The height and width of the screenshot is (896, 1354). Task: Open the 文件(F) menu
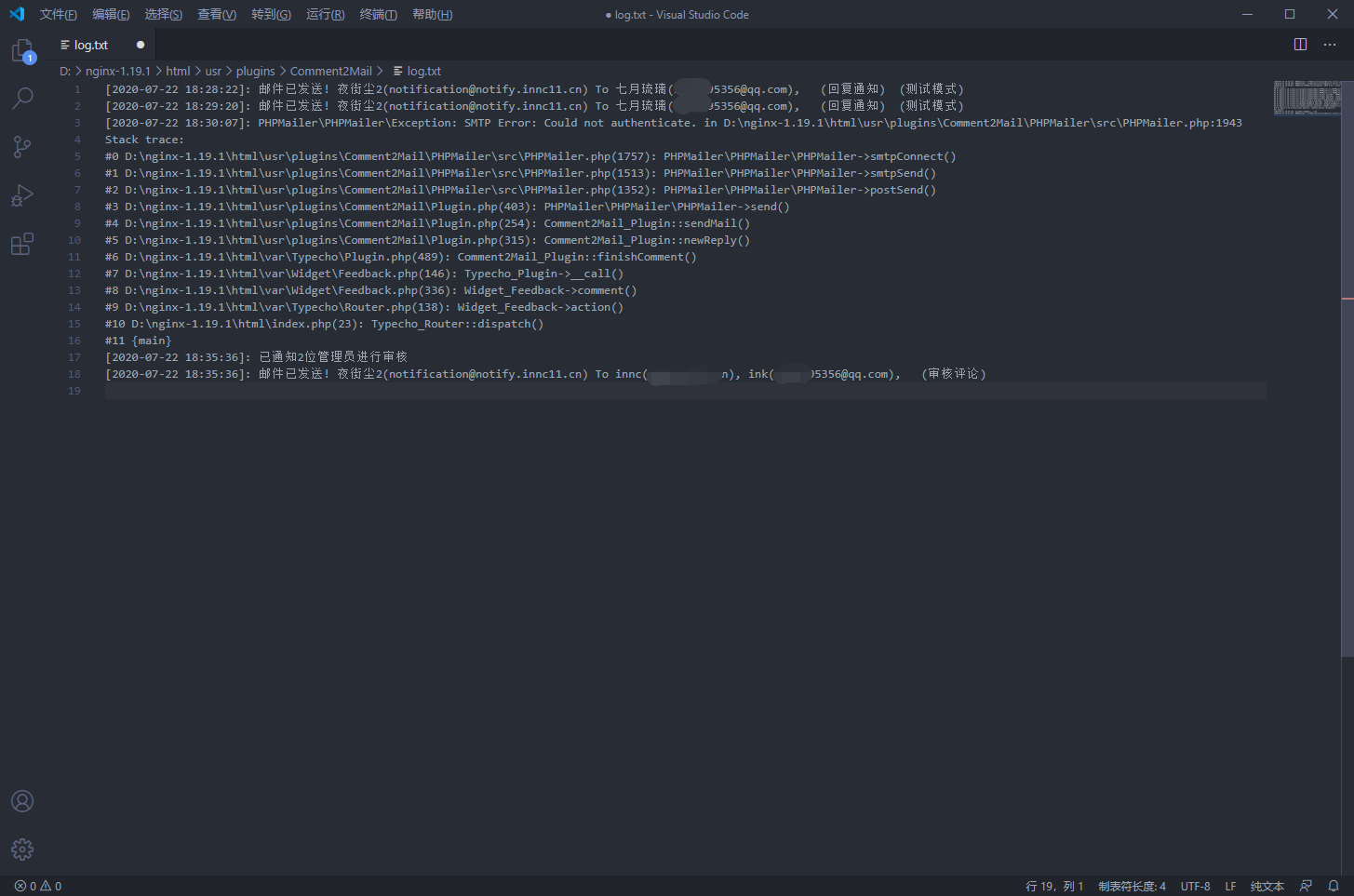(x=59, y=14)
